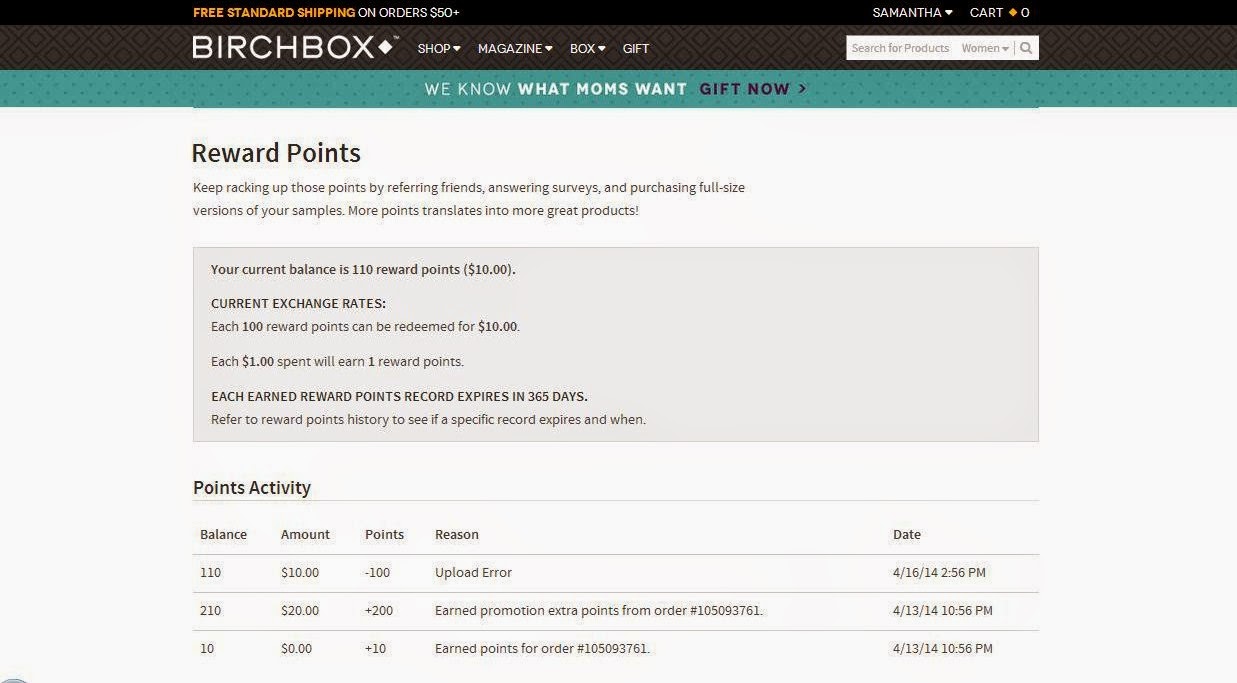
Task: Click the Birchbox logo
Action: point(295,47)
